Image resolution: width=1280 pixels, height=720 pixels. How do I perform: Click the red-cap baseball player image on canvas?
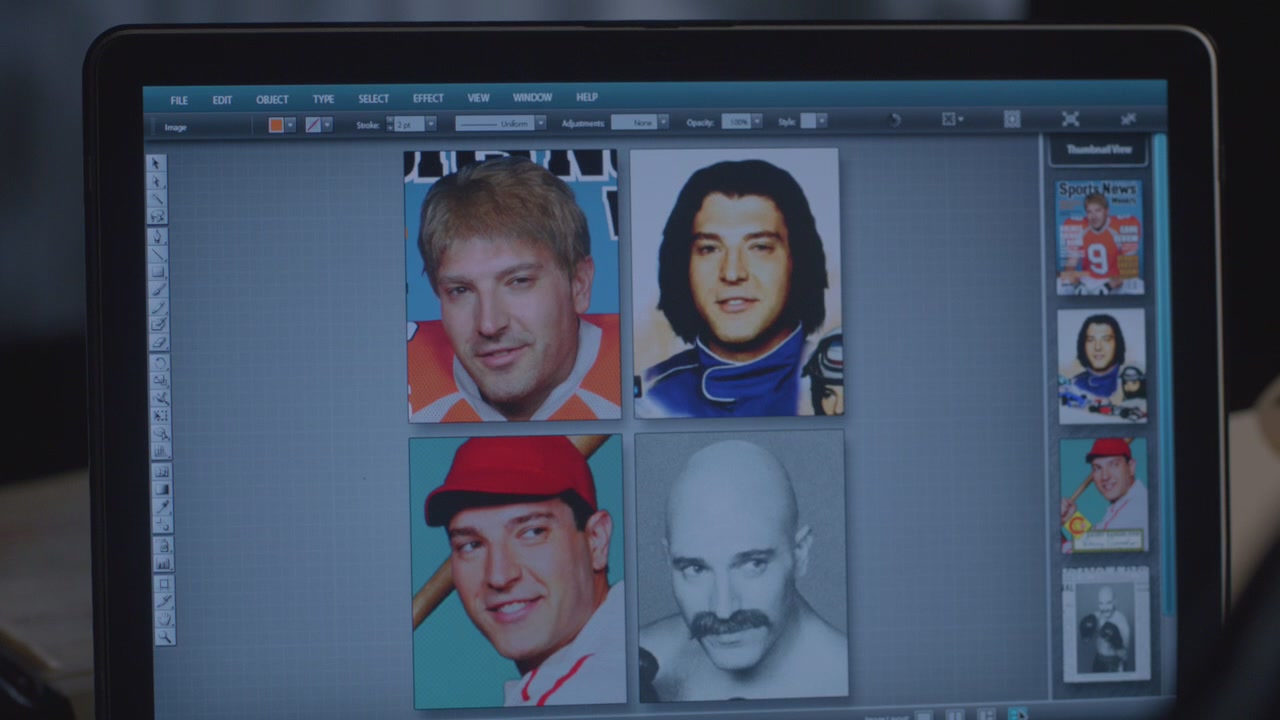coord(517,571)
